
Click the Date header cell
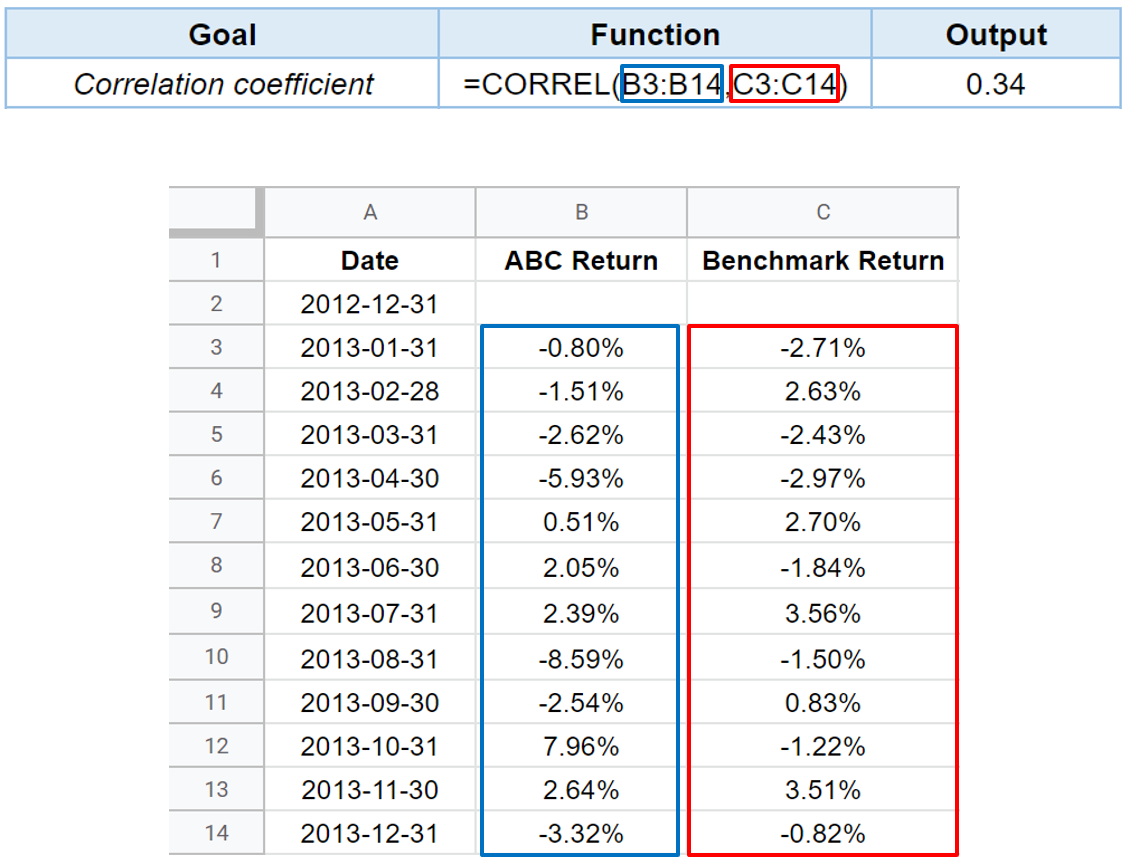pos(370,261)
